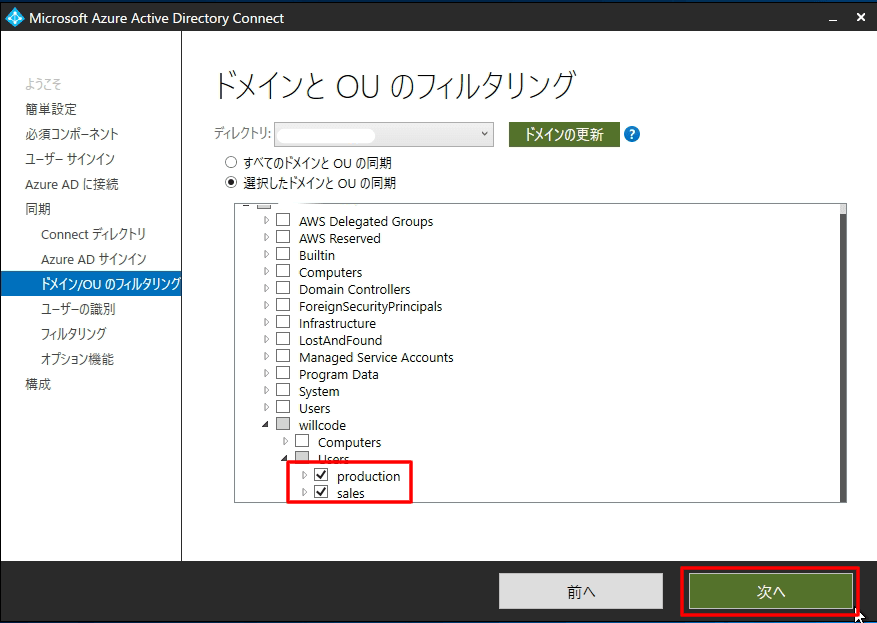877x623 pixels.
Task: Select the production OU label
Action: coord(369,476)
